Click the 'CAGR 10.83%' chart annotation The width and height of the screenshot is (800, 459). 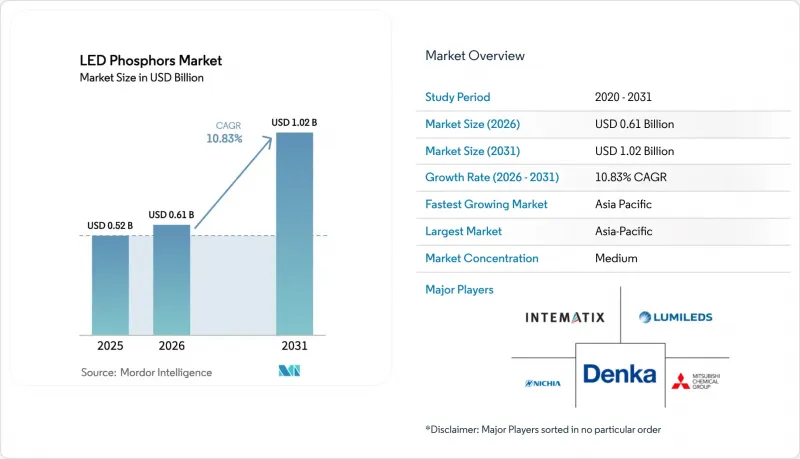click(224, 133)
